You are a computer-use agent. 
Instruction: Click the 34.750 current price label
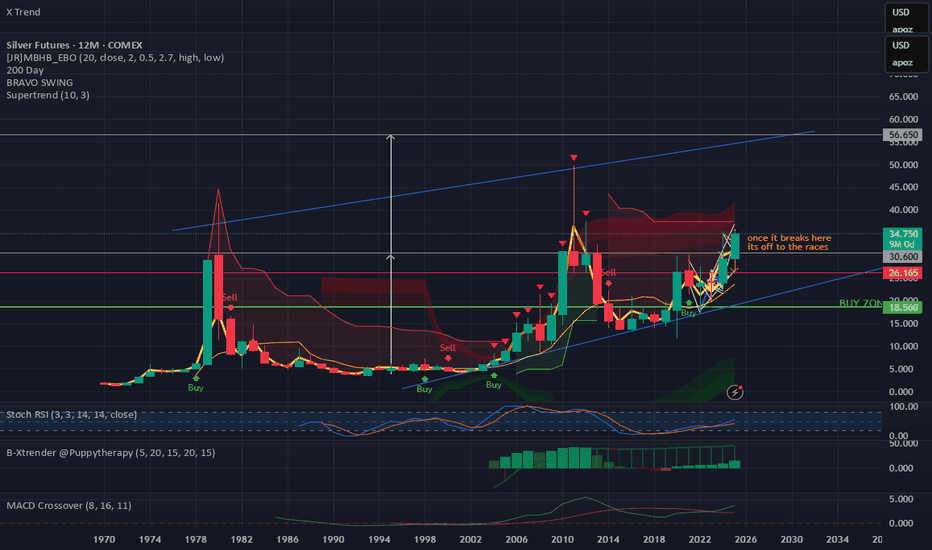coord(903,234)
